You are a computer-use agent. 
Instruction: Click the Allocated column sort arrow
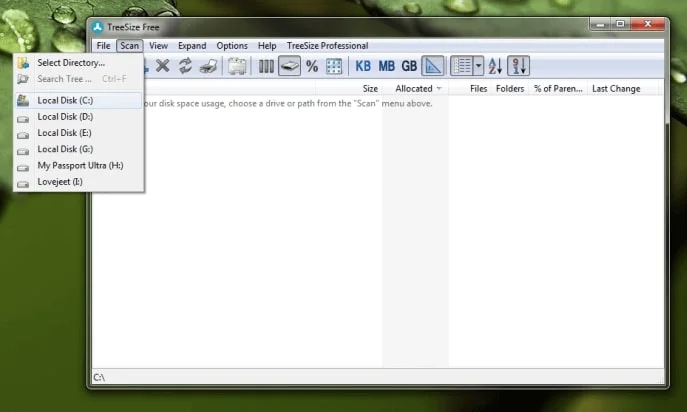439,89
